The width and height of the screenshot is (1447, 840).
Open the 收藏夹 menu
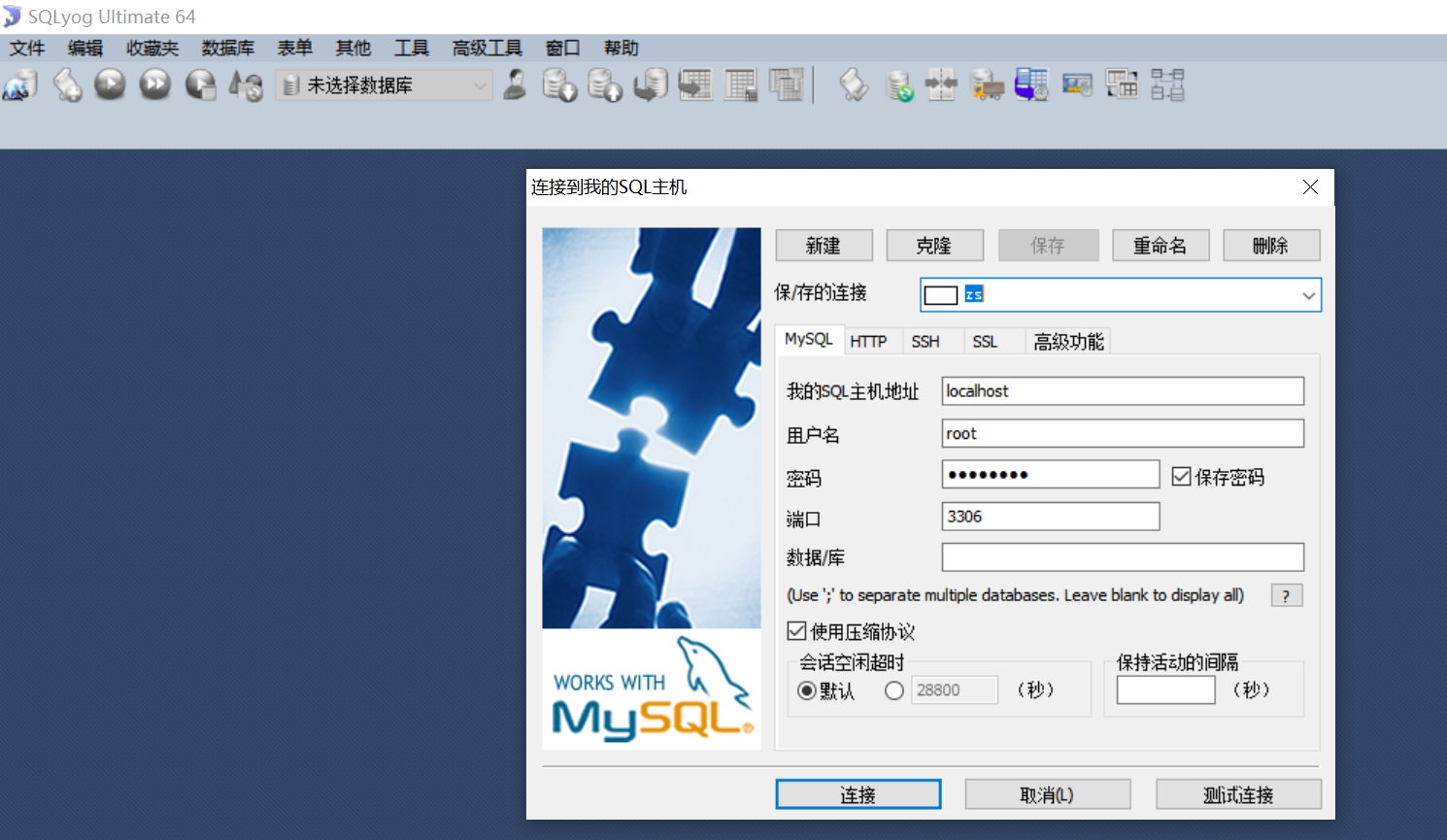[152, 48]
